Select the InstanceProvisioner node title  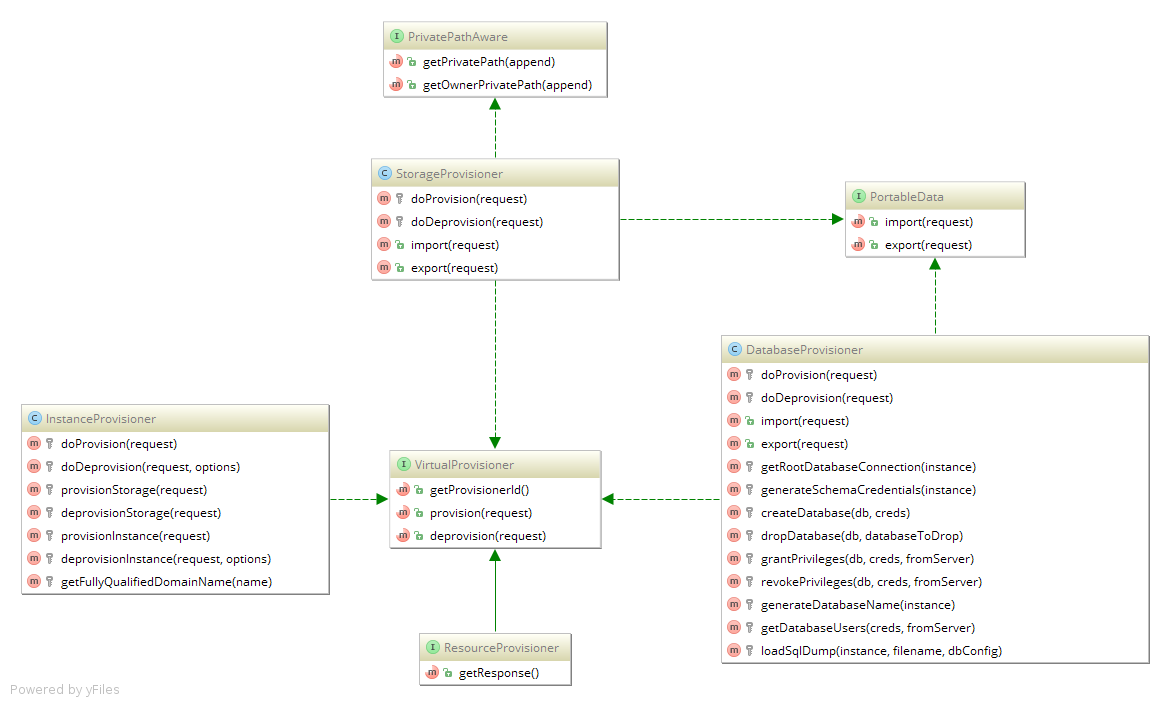pyautogui.click(x=101, y=419)
